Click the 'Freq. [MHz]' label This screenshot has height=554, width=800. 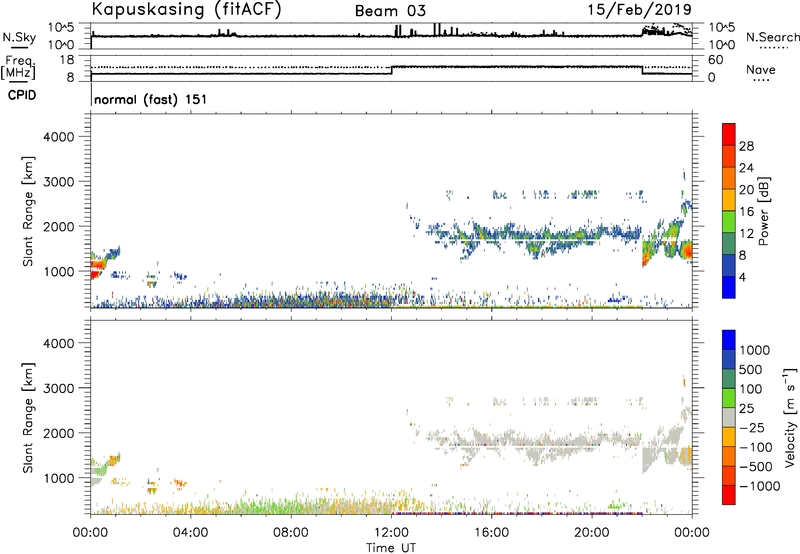click(18, 67)
